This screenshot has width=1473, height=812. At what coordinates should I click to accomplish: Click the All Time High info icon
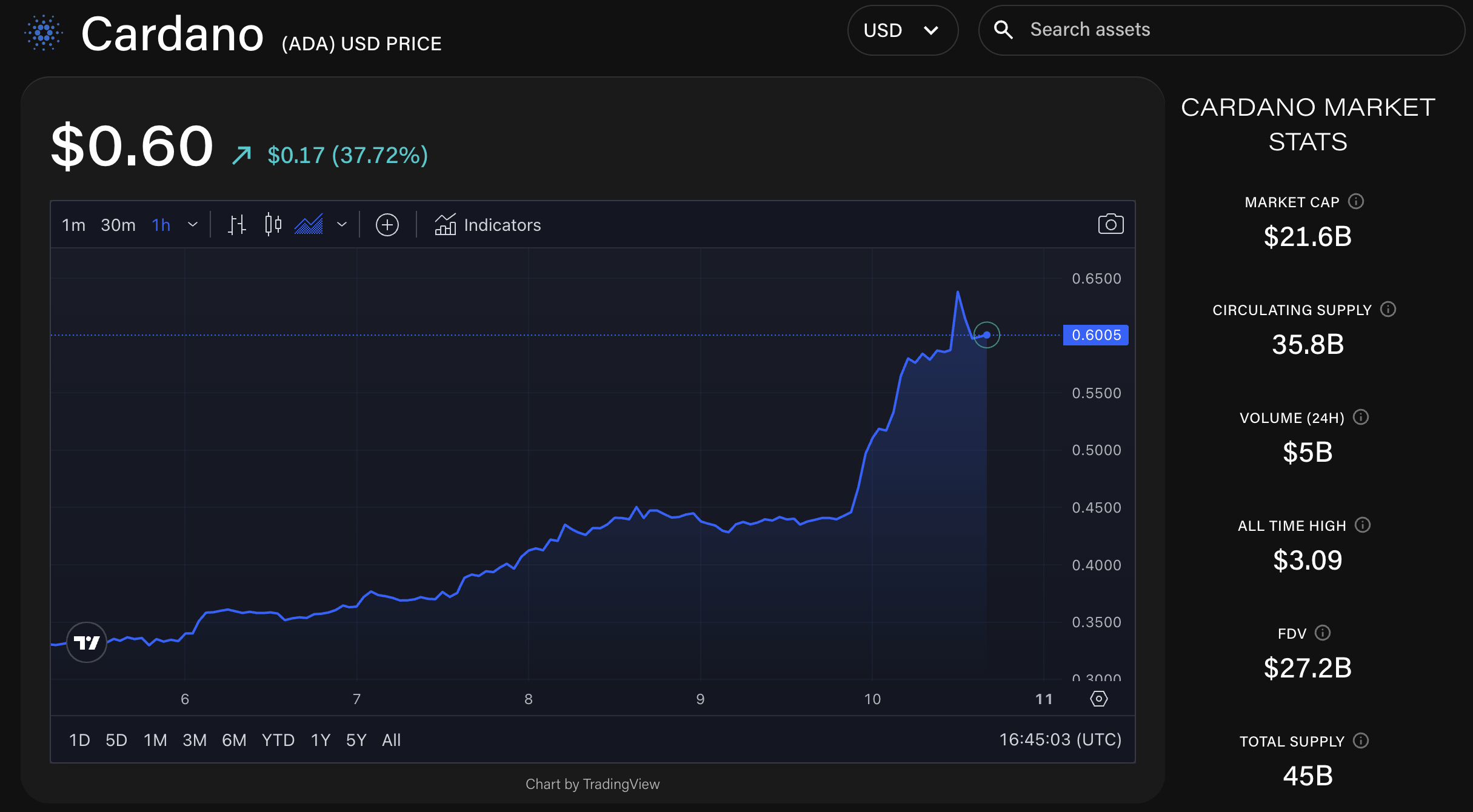(x=1363, y=525)
